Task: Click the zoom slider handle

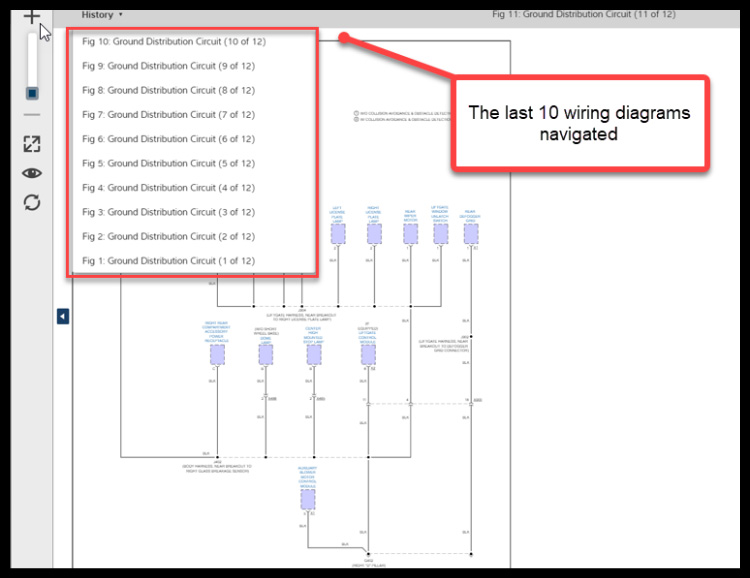Action: click(32, 93)
